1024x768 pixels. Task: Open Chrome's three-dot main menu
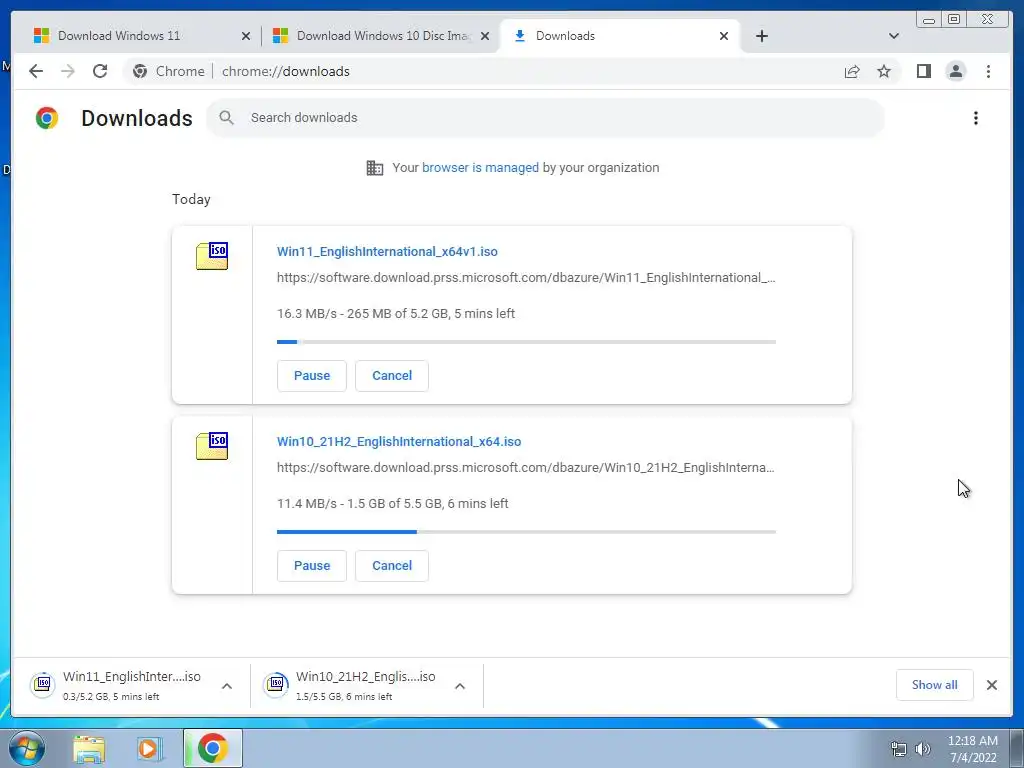pos(988,71)
